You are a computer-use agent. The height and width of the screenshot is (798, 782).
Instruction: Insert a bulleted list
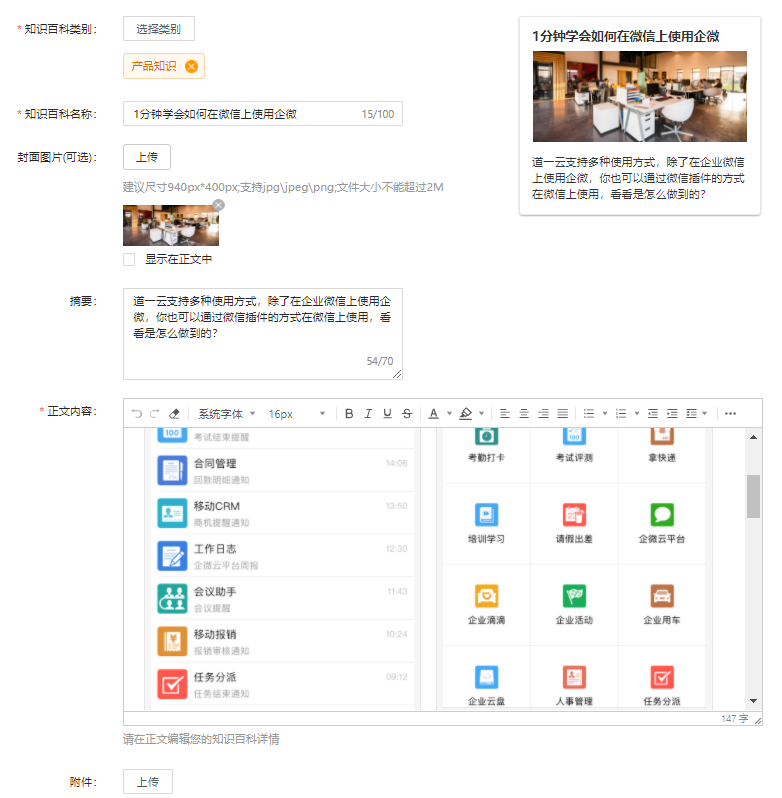589,414
